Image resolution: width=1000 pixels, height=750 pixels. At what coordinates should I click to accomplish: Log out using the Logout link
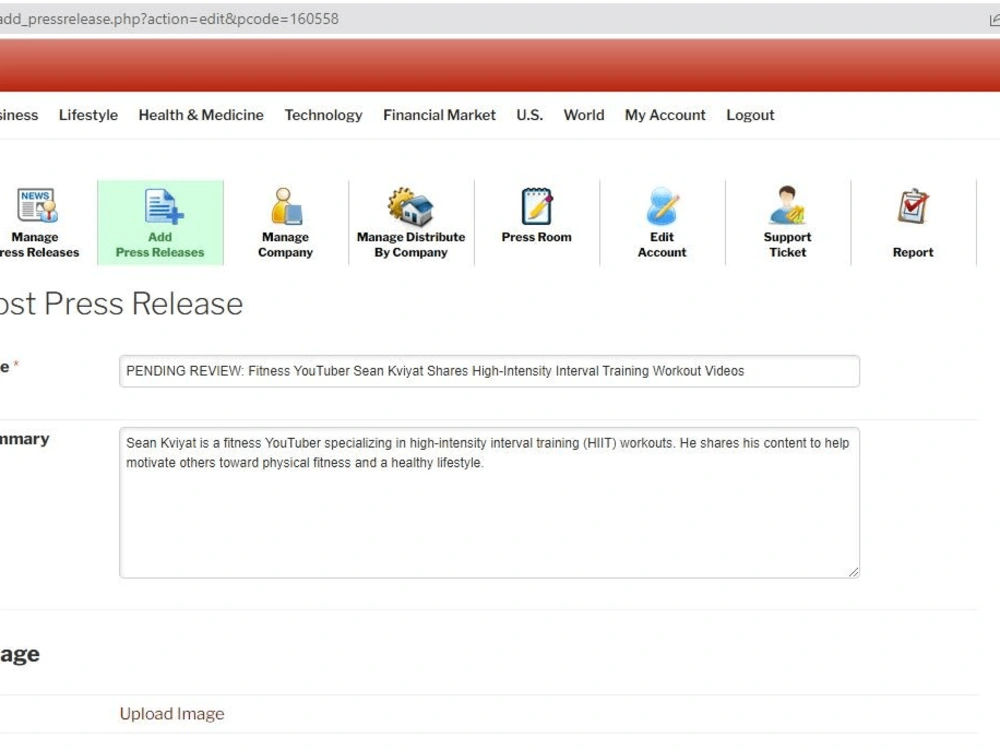tap(750, 115)
